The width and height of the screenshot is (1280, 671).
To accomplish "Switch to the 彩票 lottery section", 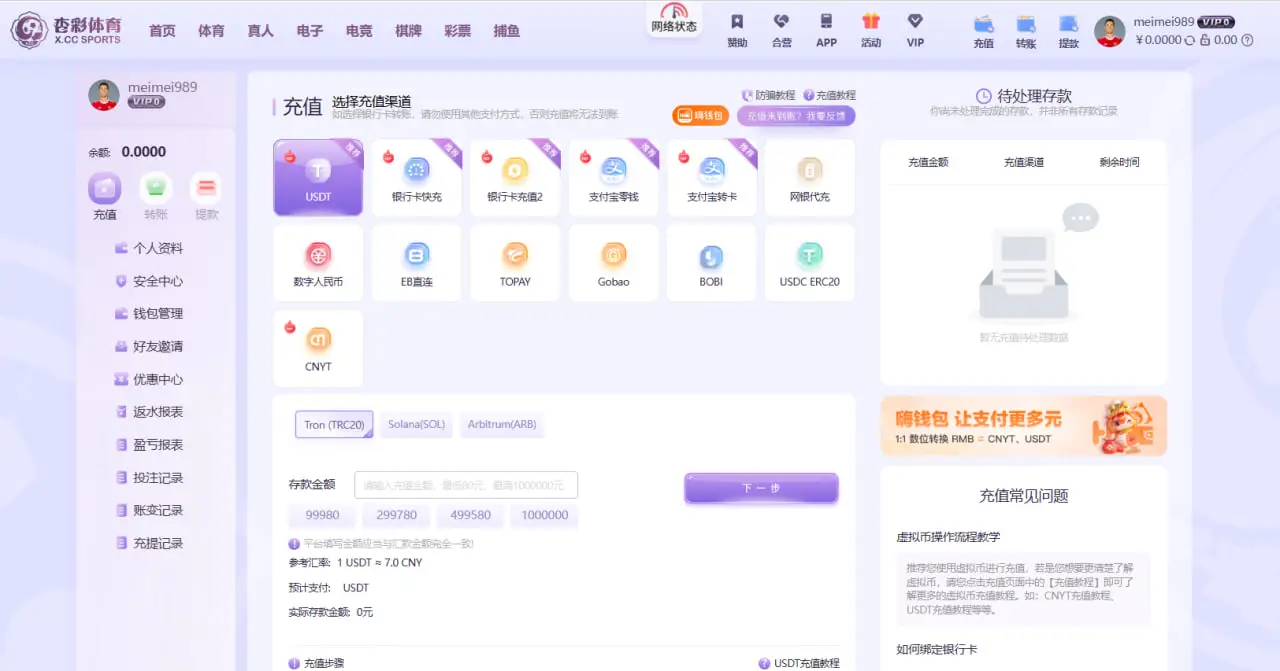I will [457, 30].
